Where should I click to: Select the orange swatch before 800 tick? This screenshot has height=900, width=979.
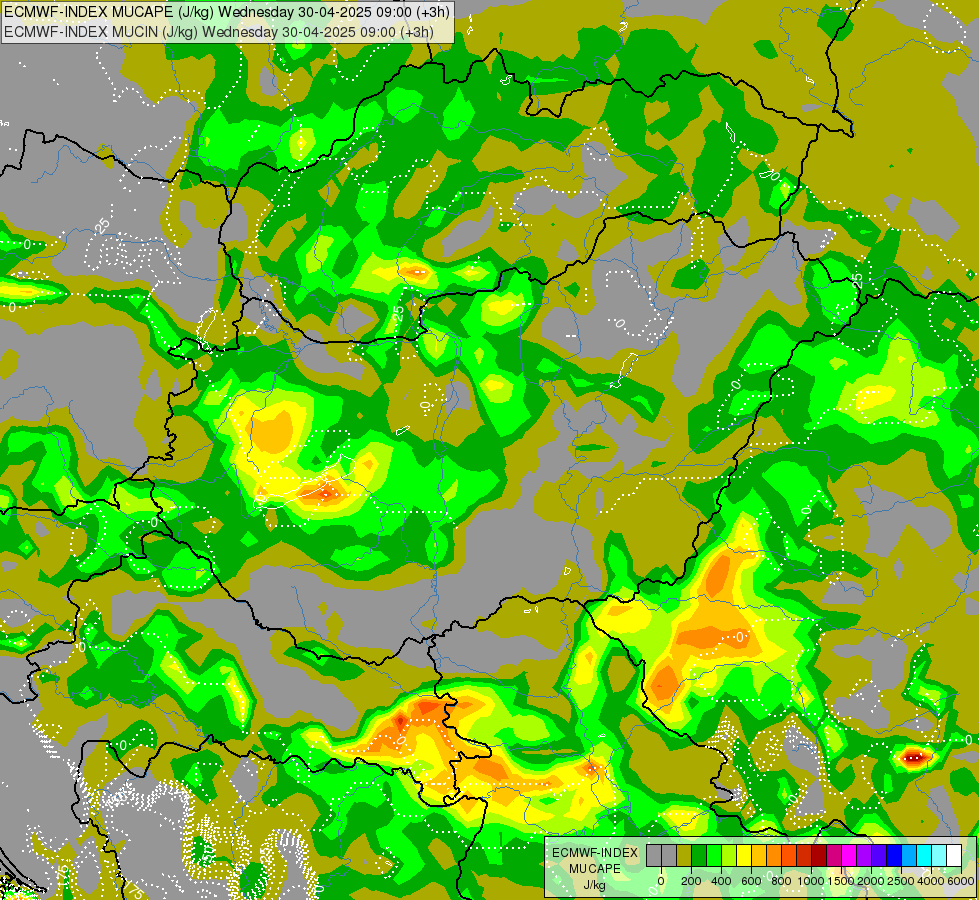pos(774,855)
